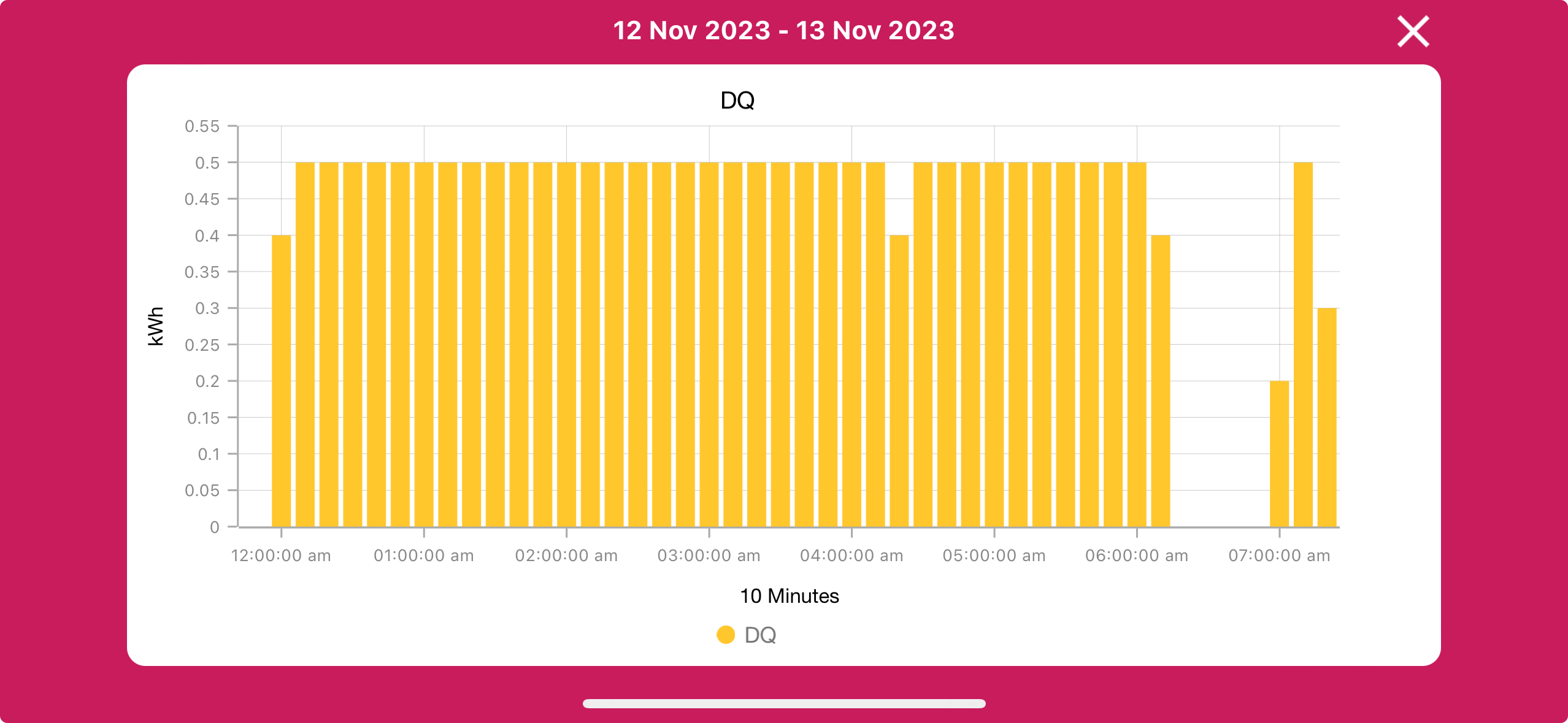Click the 0.3 kWh last bar on the right

[1326, 417]
